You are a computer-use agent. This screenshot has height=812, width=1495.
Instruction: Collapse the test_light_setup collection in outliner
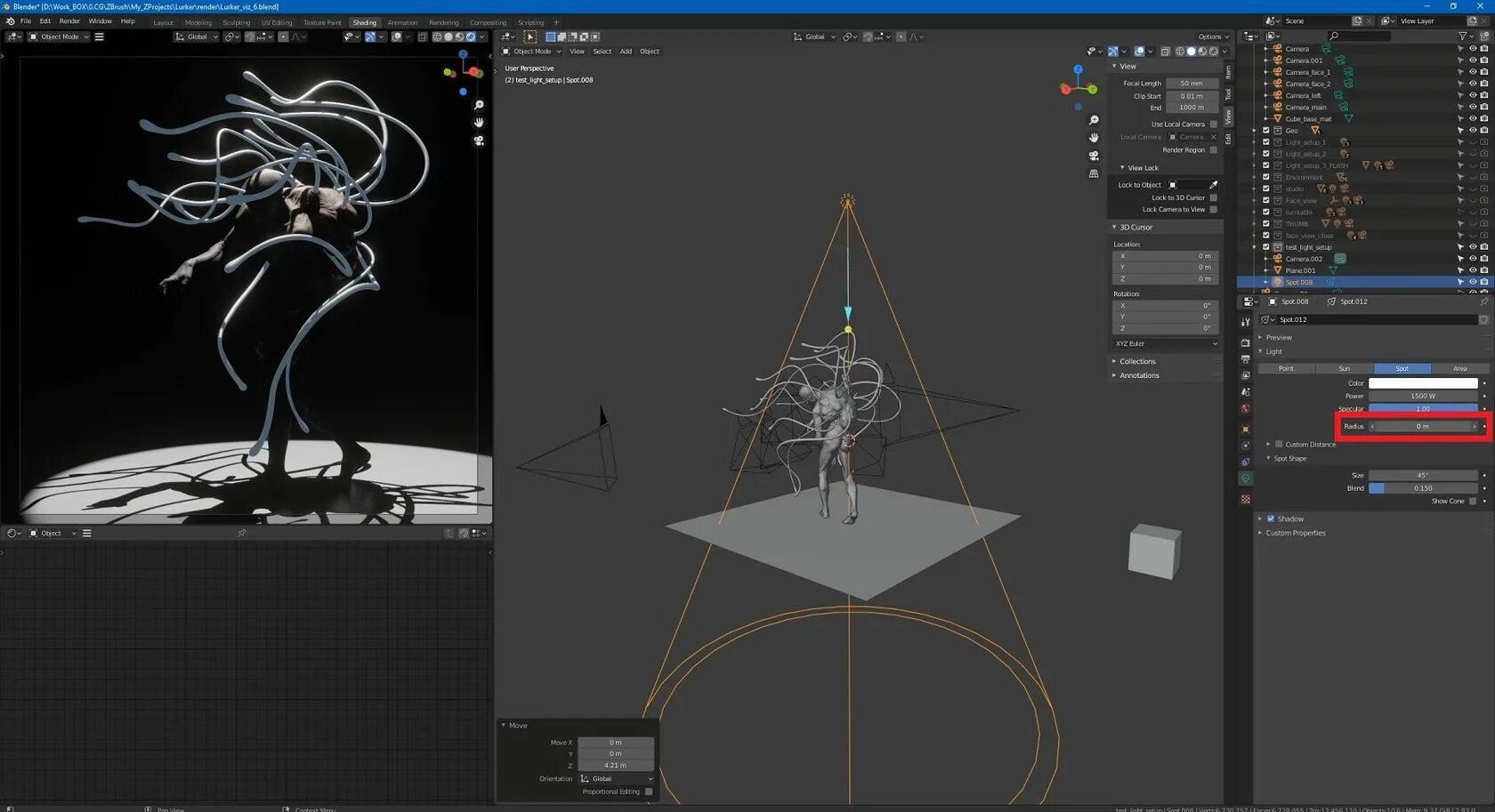tap(1256, 247)
